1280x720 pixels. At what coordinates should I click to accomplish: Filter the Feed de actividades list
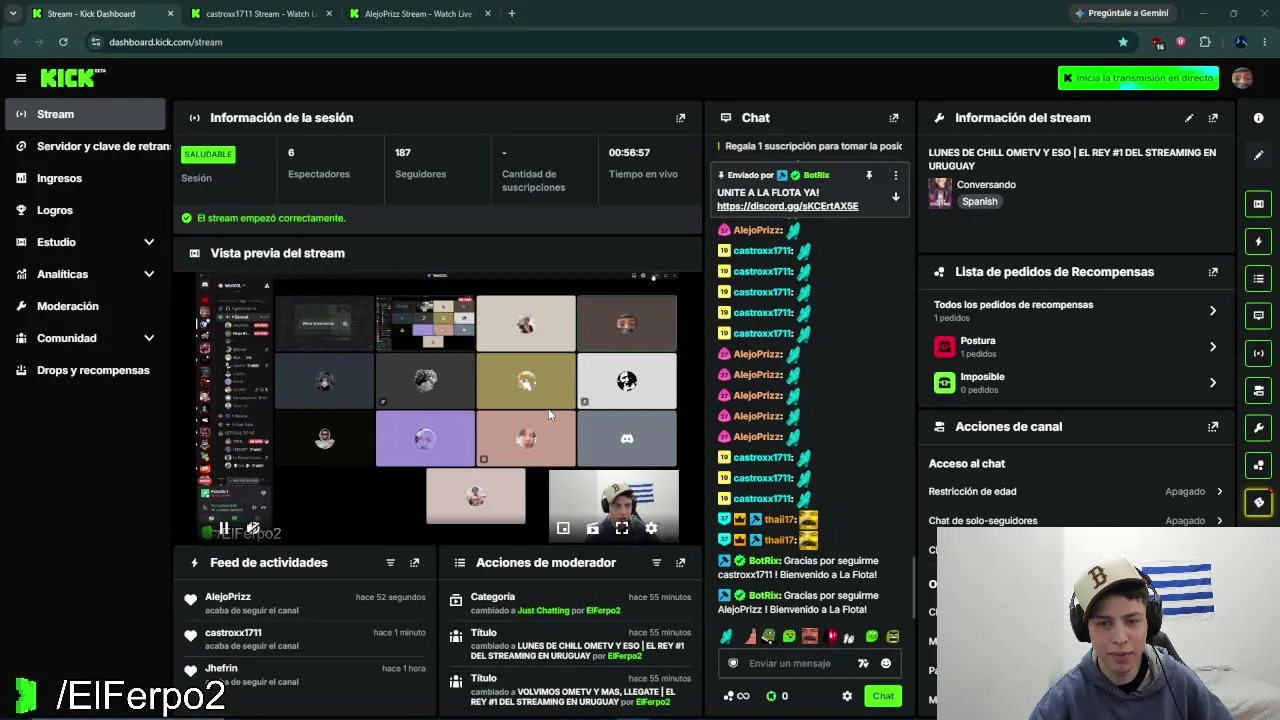pos(391,563)
